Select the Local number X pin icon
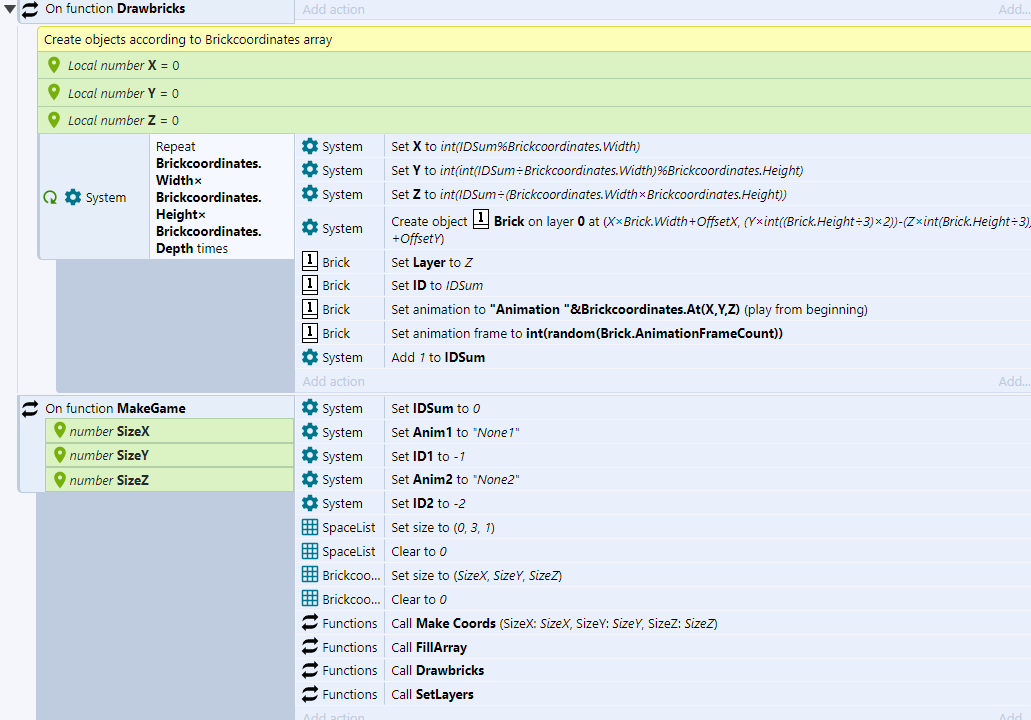1031x720 pixels. click(x=54, y=65)
